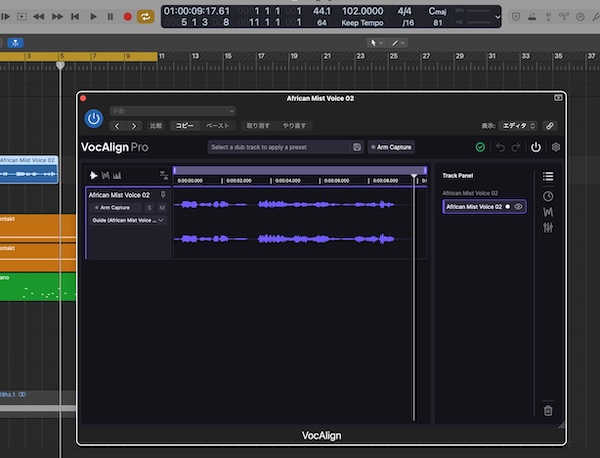
Task: Click the VocAlign play cursor icon
Action: pos(93,176)
